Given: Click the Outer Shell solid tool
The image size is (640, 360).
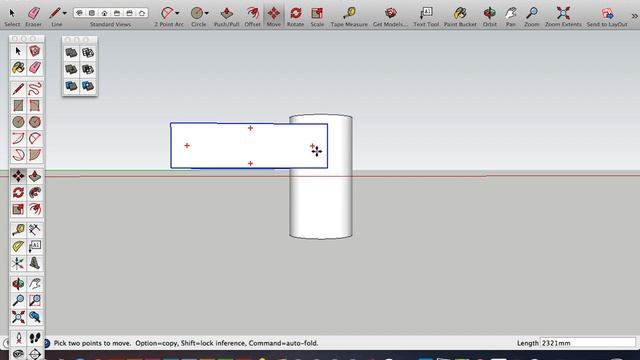Looking at the screenshot, I should (x=71, y=53).
